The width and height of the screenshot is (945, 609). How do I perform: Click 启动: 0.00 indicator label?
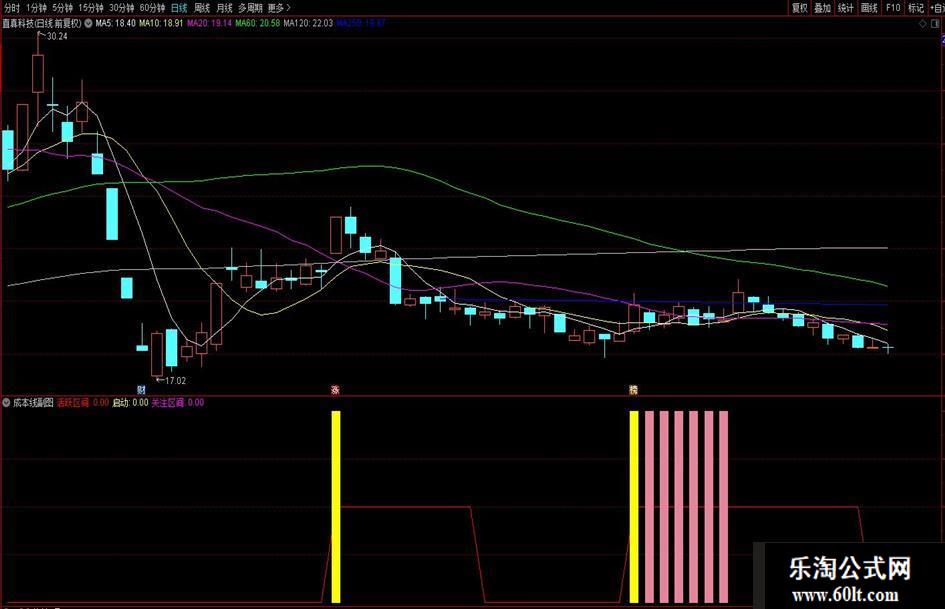(130, 402)
